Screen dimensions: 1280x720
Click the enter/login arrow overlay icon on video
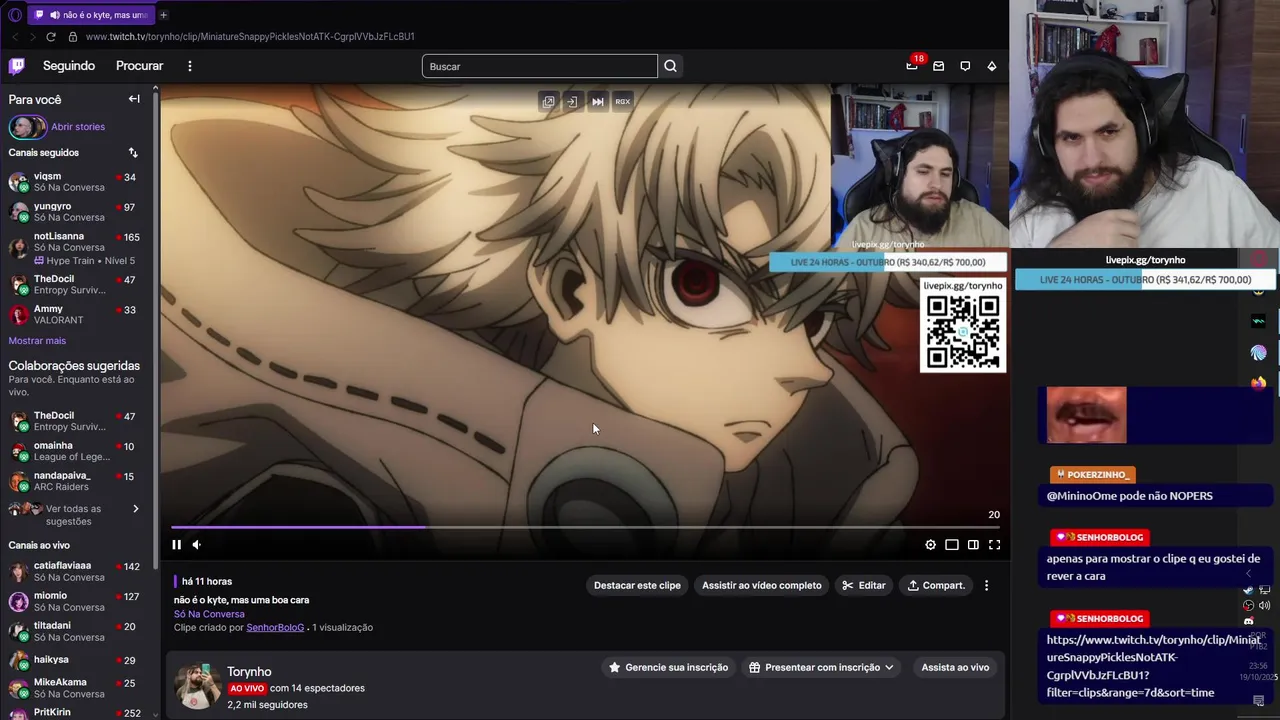pos(572,102)
